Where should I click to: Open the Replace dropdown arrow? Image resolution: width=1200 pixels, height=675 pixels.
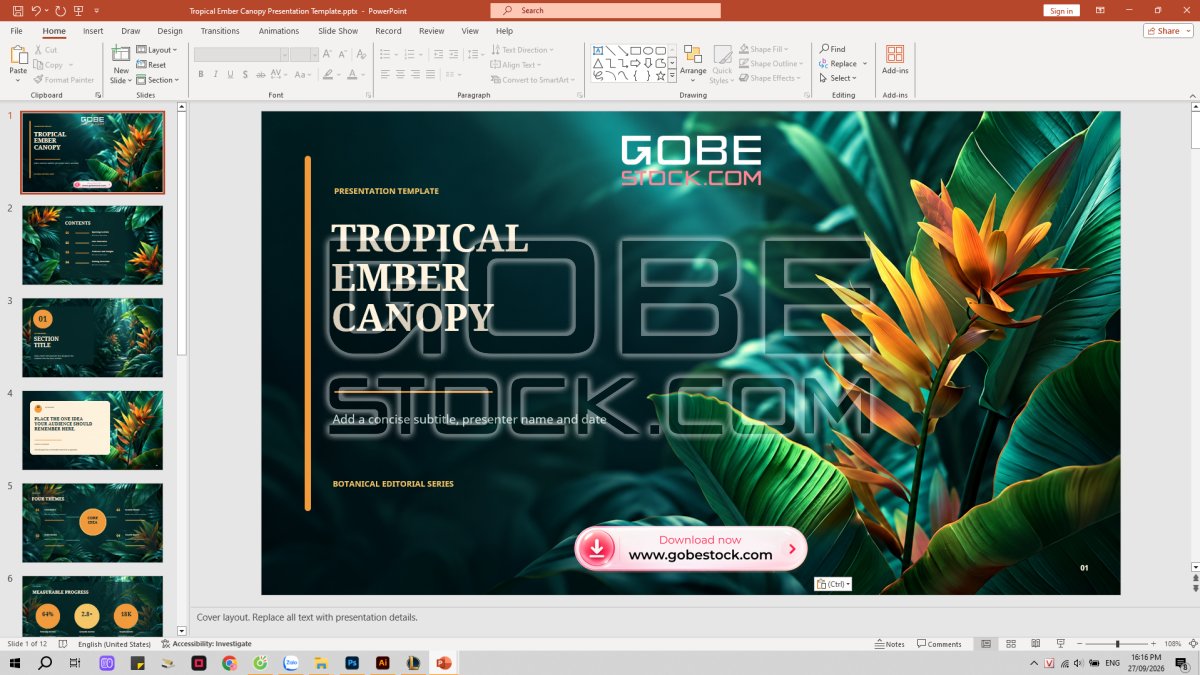tap(865, 64)
